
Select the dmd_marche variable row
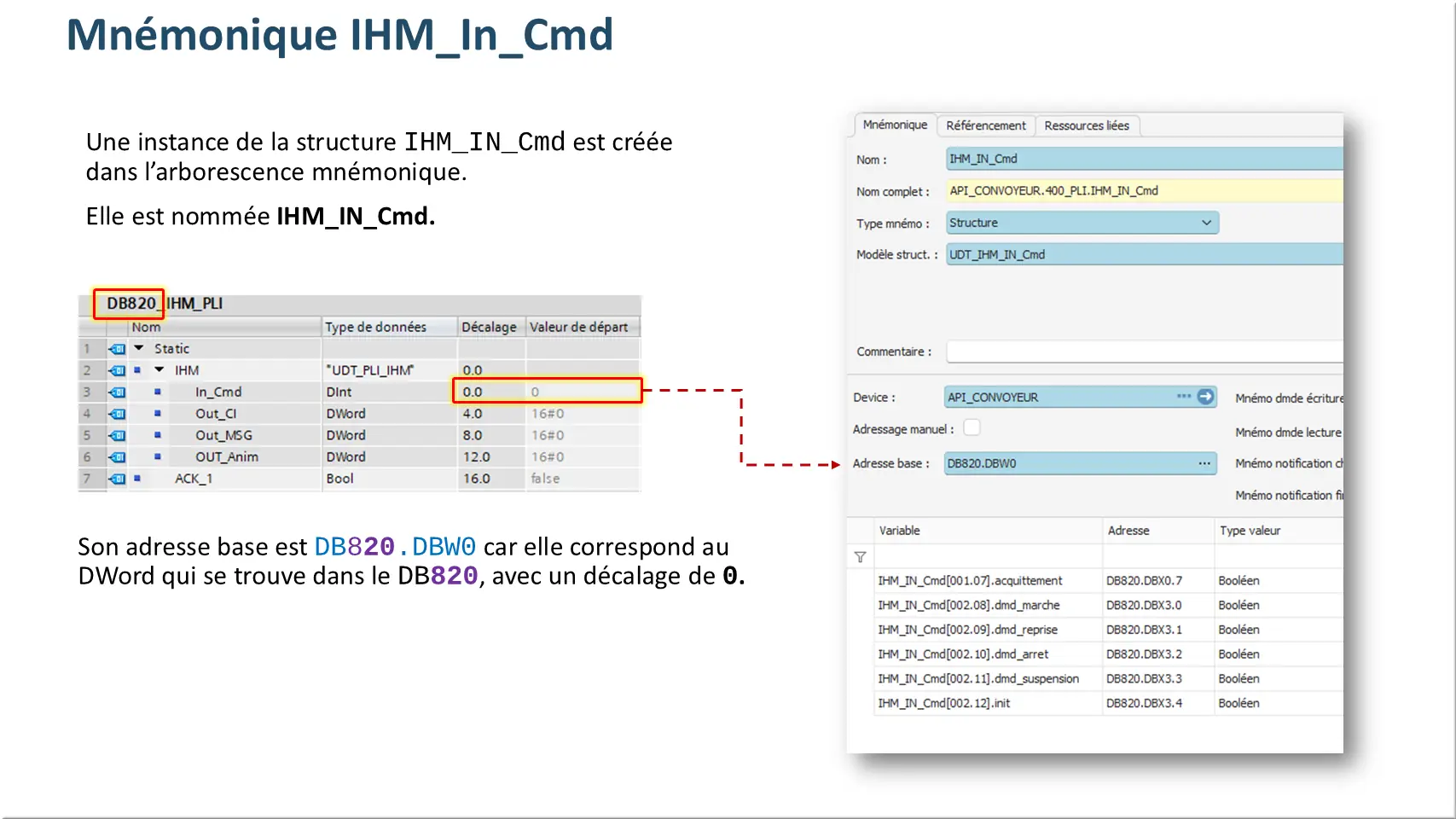[968, 605]
